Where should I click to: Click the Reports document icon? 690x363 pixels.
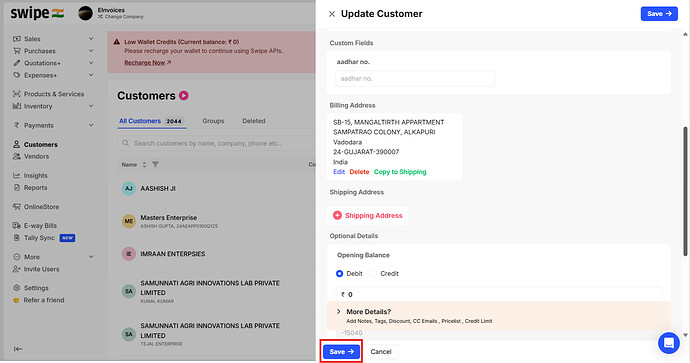[17, 187]
